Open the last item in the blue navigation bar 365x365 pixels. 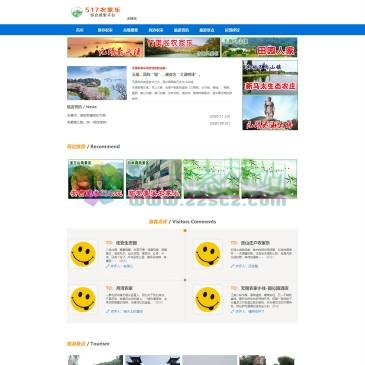(x=232, y=30)
